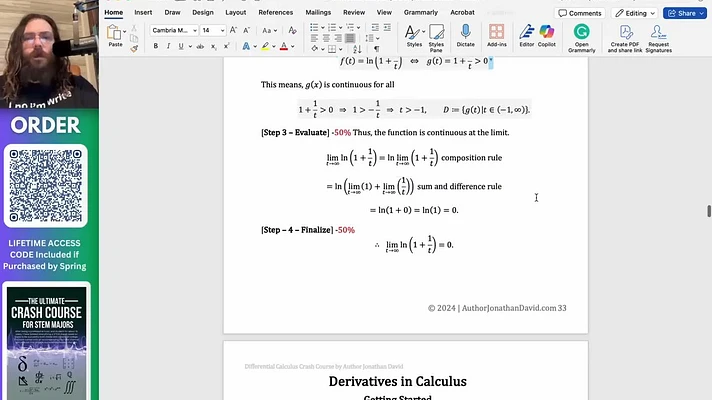
Task: Center-align the text
Action: click(326, 39)
